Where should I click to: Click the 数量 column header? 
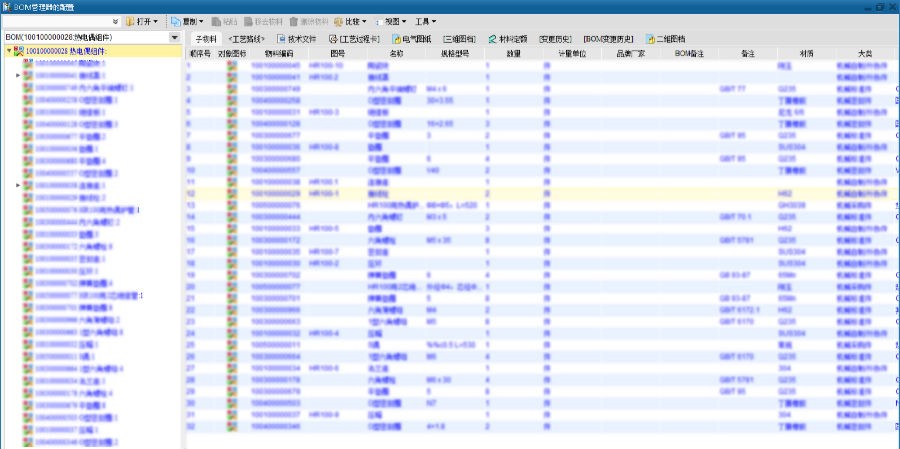point(512,52)
